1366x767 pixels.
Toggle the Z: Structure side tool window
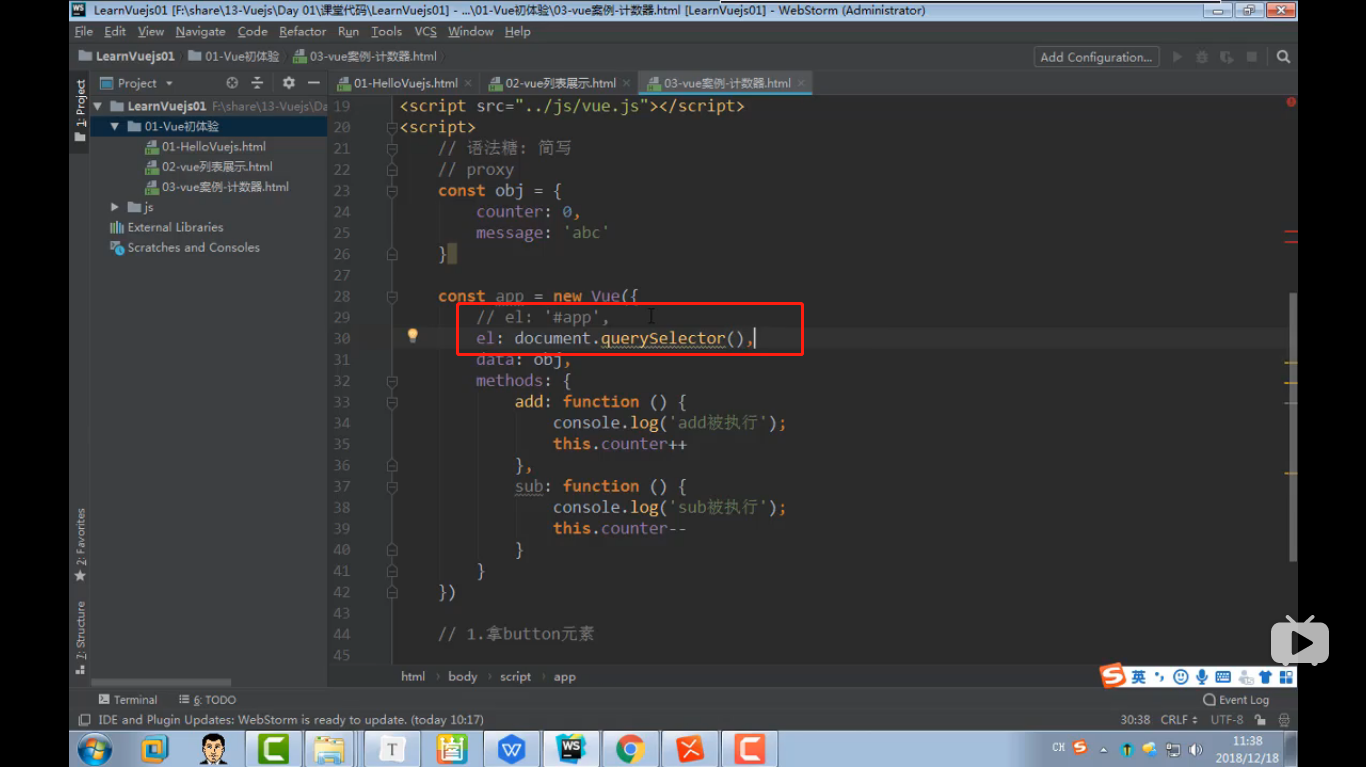point(80,638)
